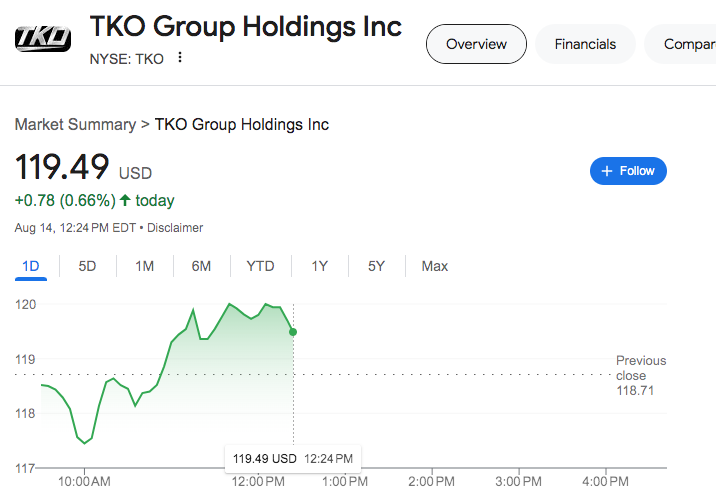
Task: Switch the chart to 1M range
Action: point(145,266)
